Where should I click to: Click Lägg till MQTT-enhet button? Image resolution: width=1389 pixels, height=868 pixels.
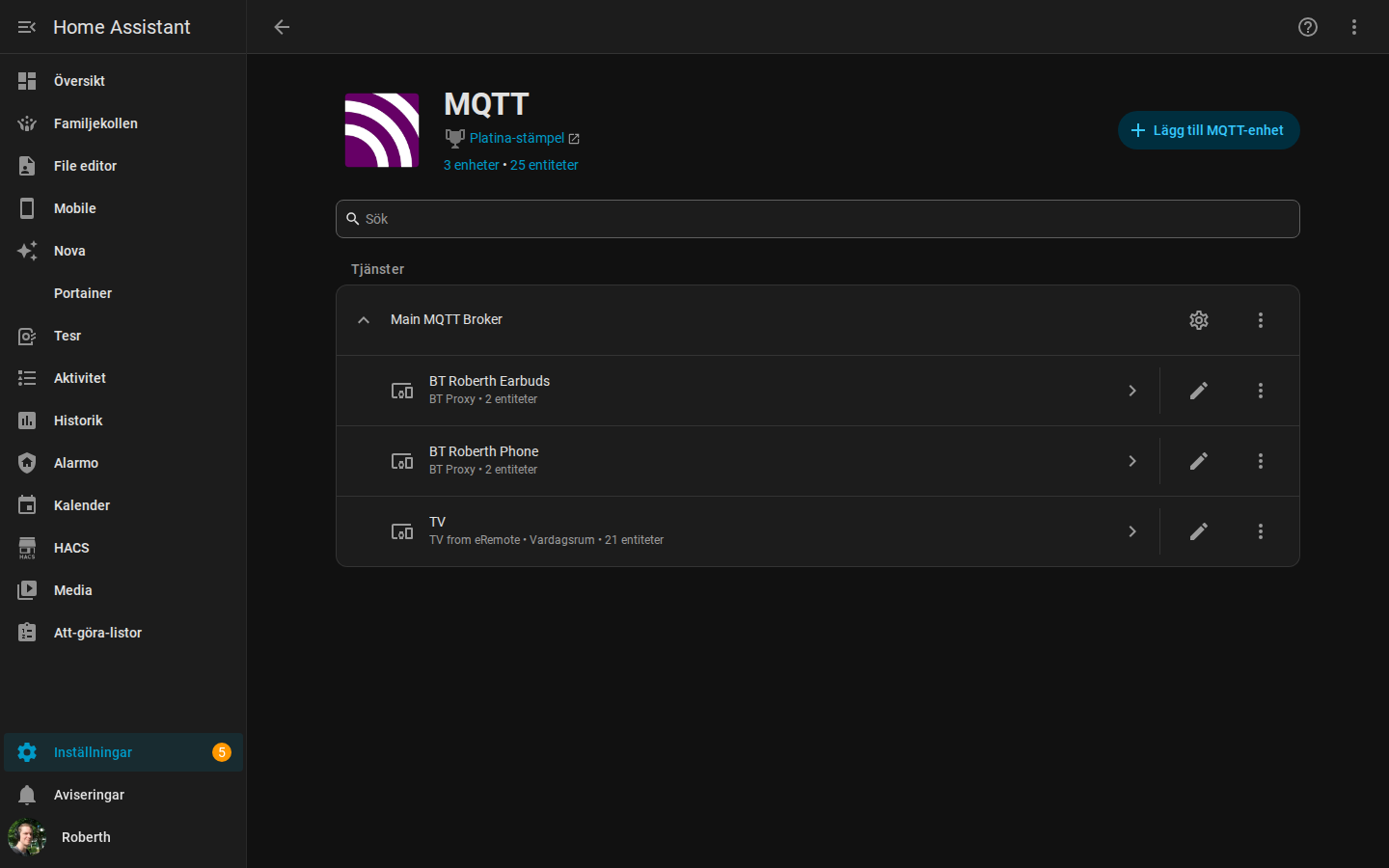(x=1209, y=130)
